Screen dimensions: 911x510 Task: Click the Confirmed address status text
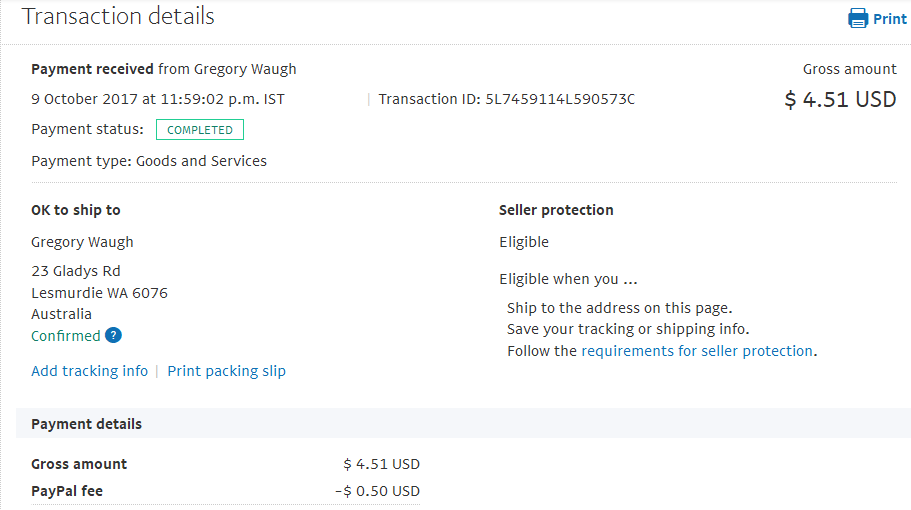66,336
